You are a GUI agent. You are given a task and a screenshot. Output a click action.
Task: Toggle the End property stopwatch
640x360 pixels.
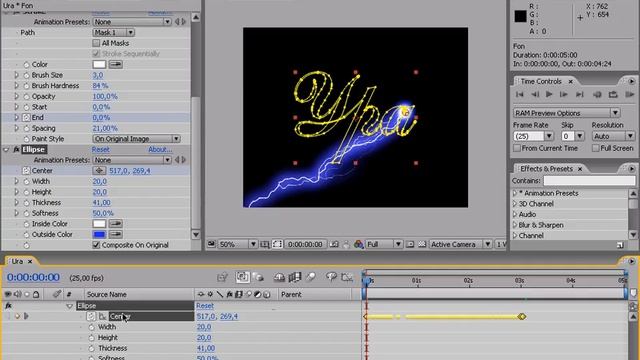(27, 118)
